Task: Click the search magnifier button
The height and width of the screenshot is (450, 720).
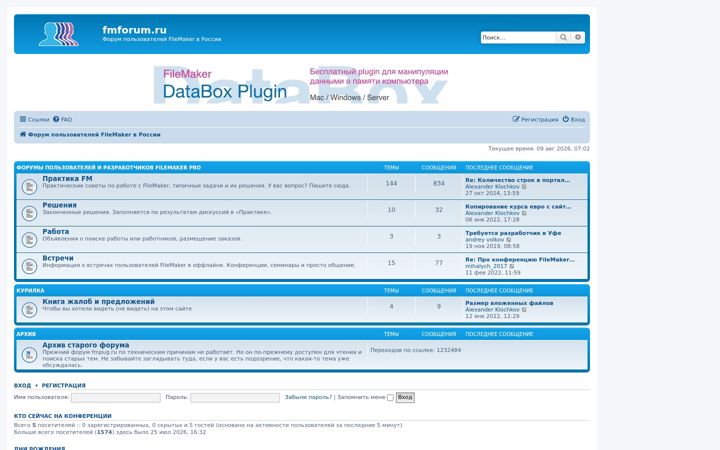Action: pyautogui.click(x=563, y=37)
